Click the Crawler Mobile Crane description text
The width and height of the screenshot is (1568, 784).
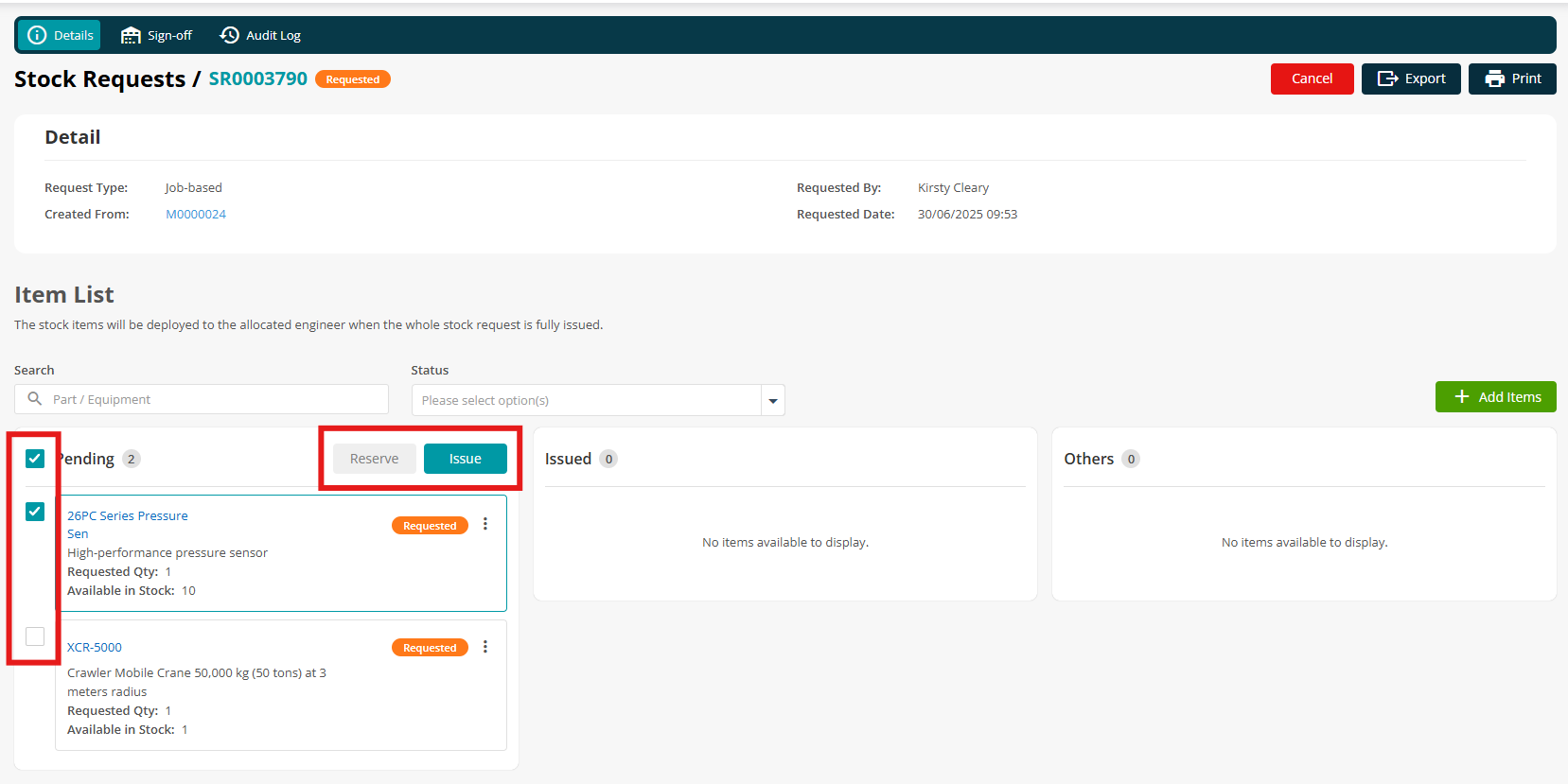pyautogui.click(x=197, y=682)
